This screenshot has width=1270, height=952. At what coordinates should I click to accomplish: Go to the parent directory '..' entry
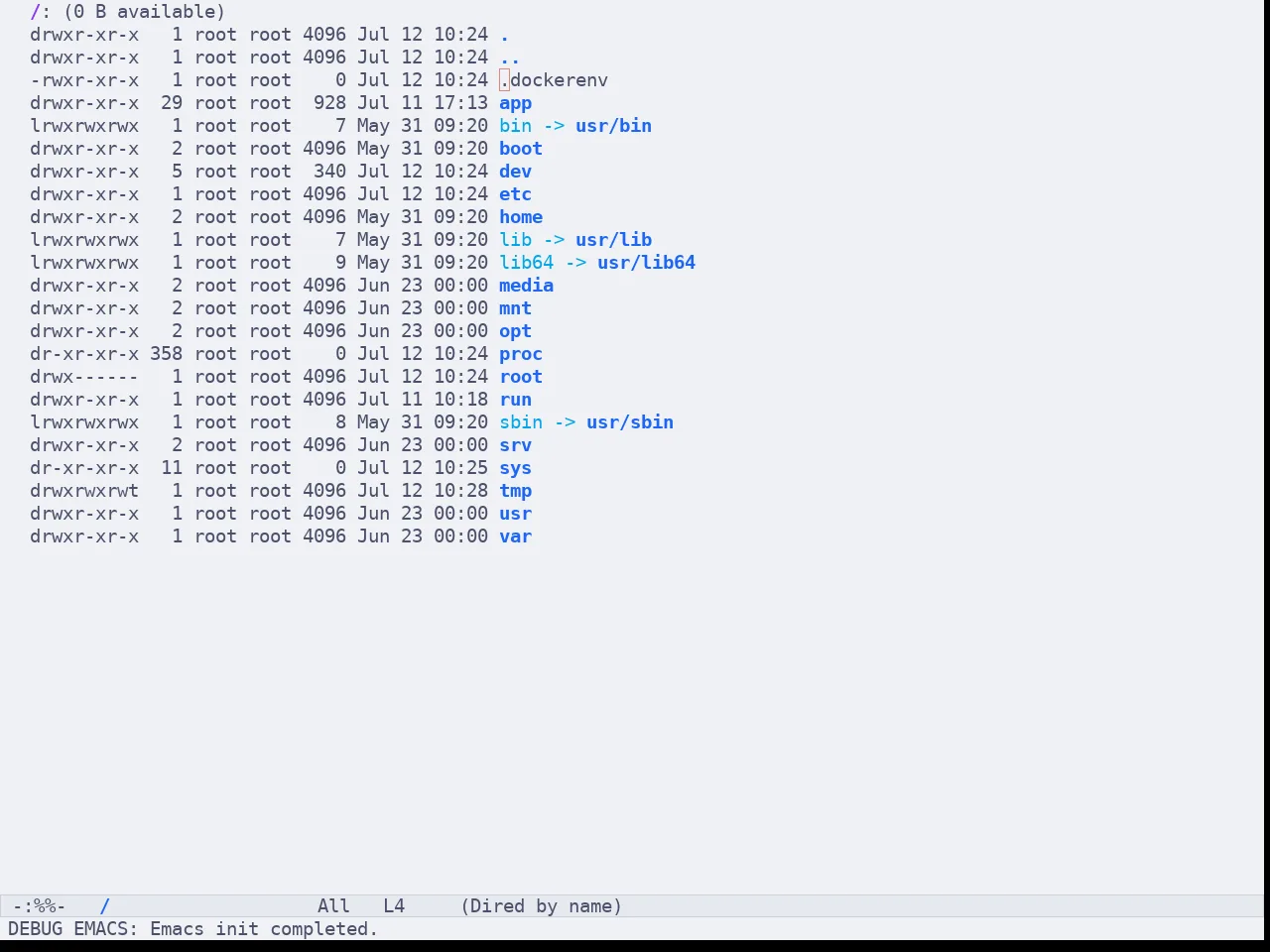pyautogui.click(x=509, y=58)
